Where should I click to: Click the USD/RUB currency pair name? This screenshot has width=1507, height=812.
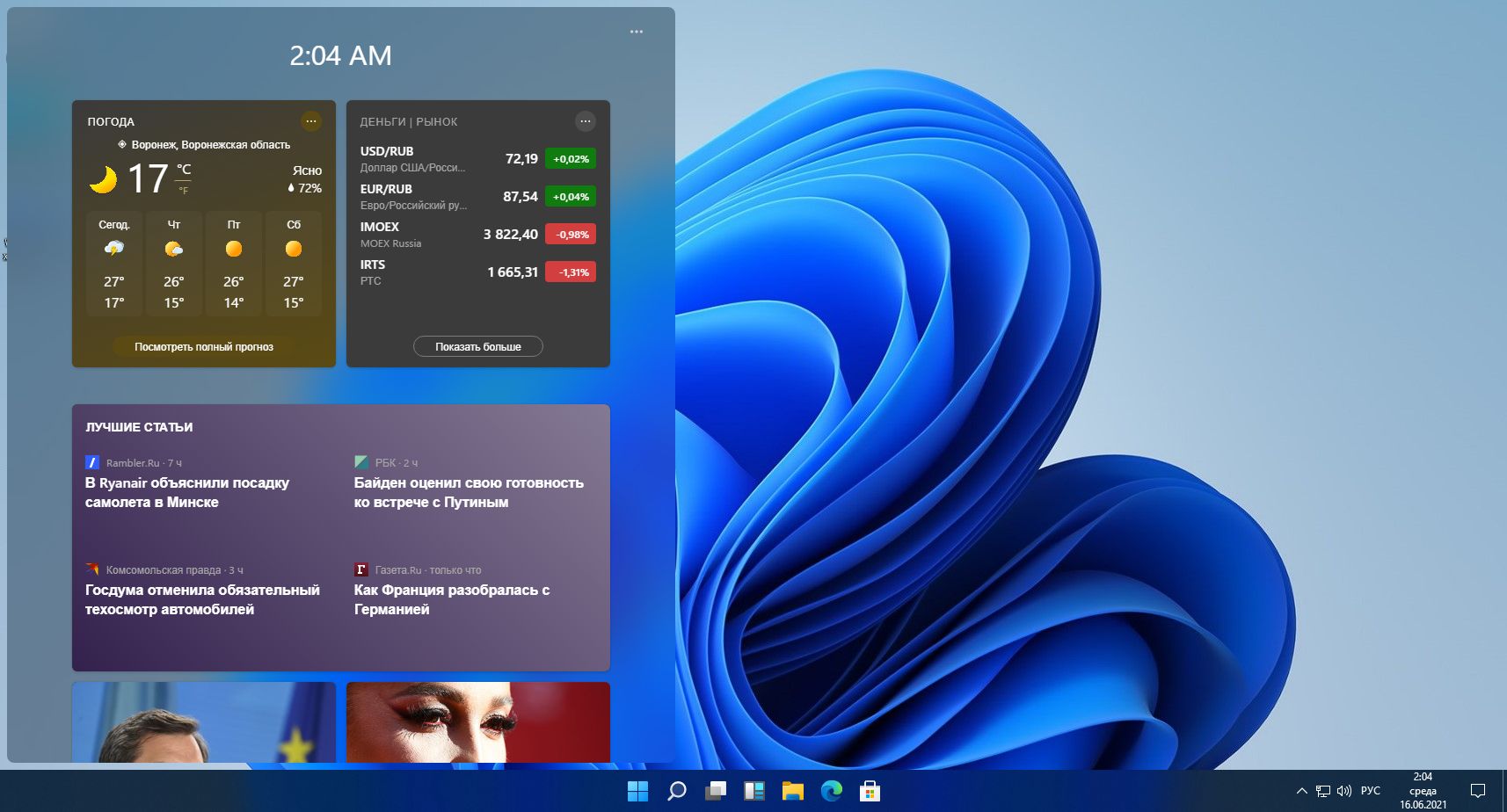(x=387, y=151)
